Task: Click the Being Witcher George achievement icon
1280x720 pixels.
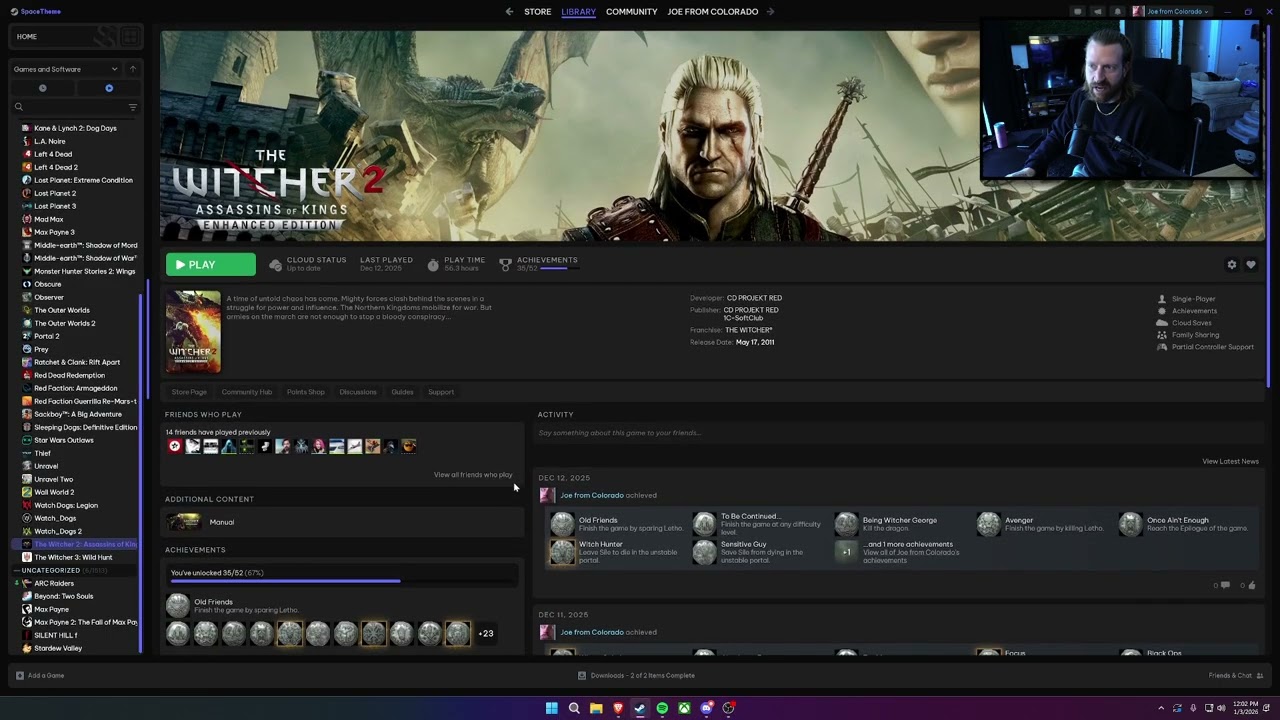Action: click(x=847, y=524)
